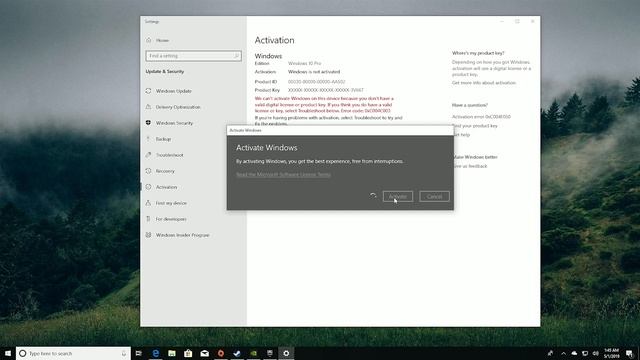The image size is (640, 360).
Task: Select Activation in the sidebar
Action: pyautogui.click(x=166, y=187)
